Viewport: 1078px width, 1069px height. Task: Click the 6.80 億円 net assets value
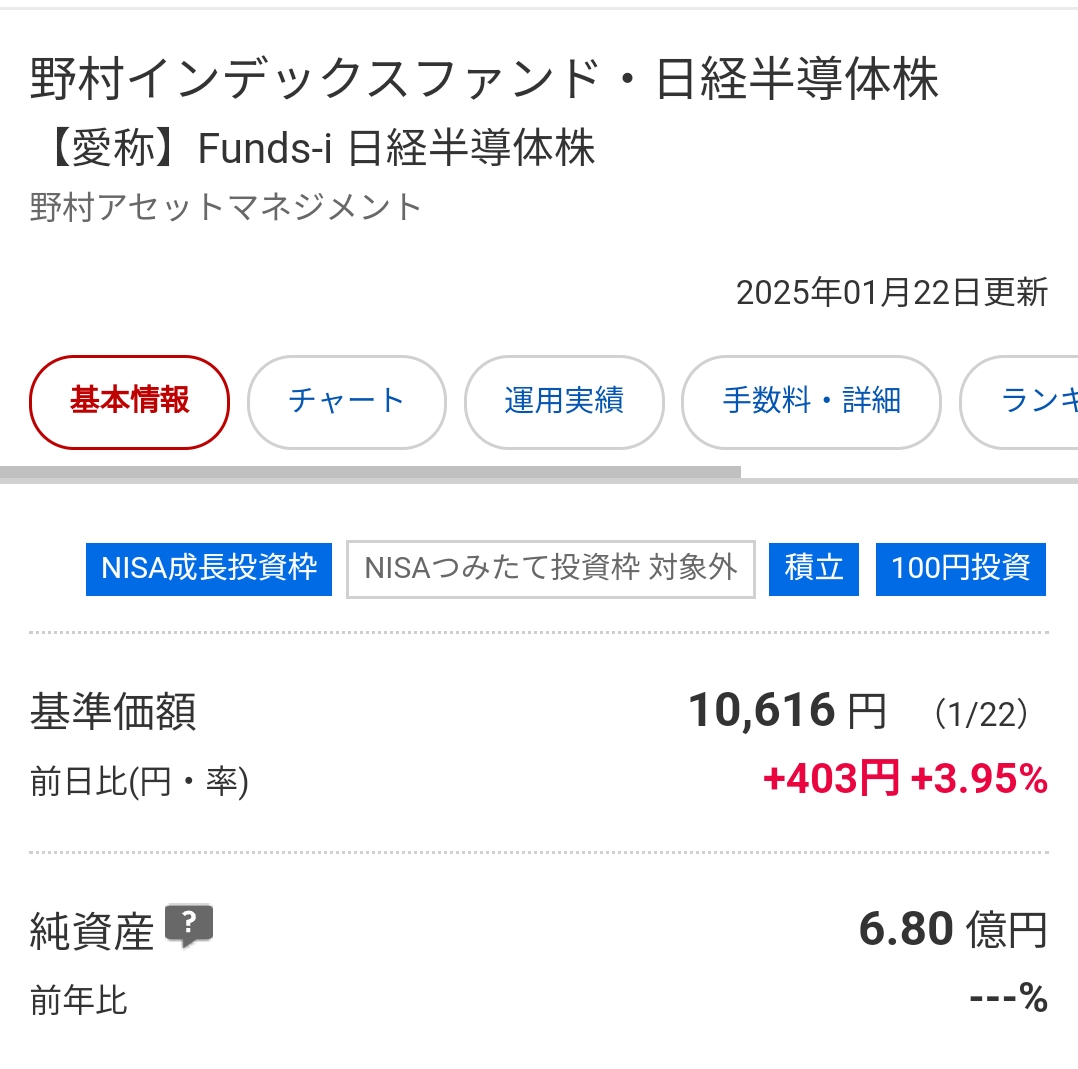[953, 929]
